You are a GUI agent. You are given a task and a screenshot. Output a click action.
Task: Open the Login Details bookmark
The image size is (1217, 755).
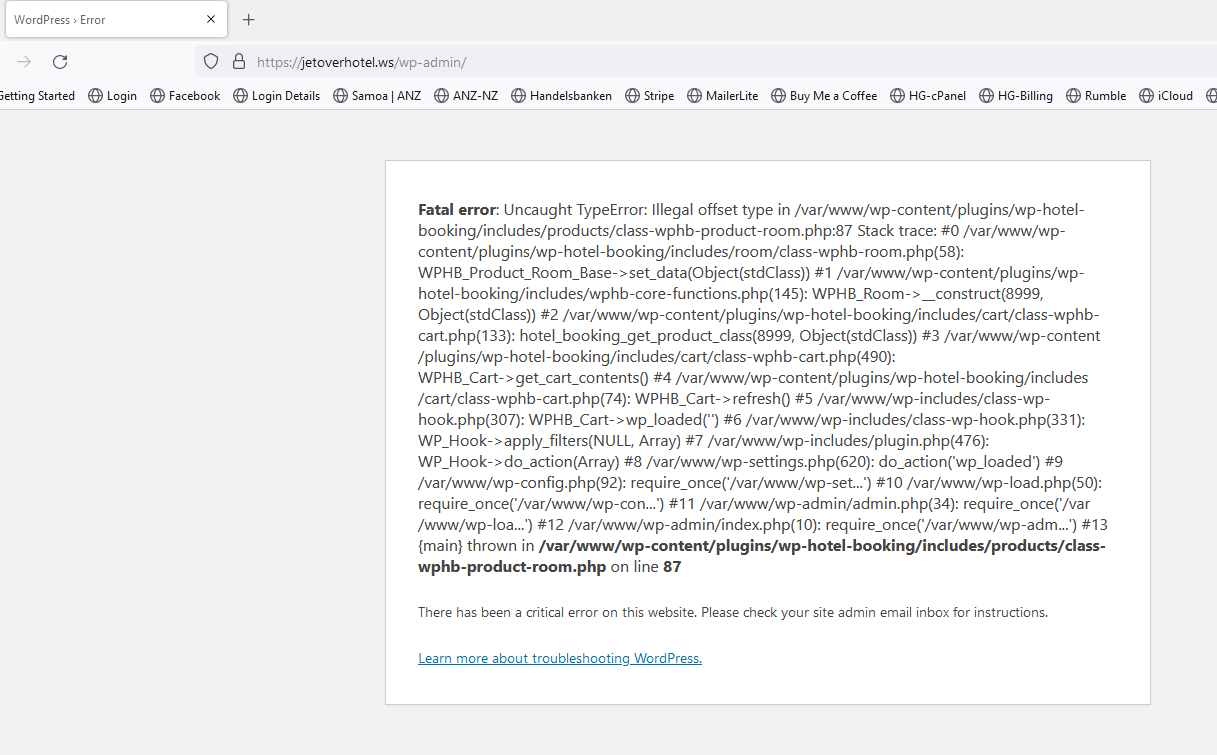[x=277, y=96]
